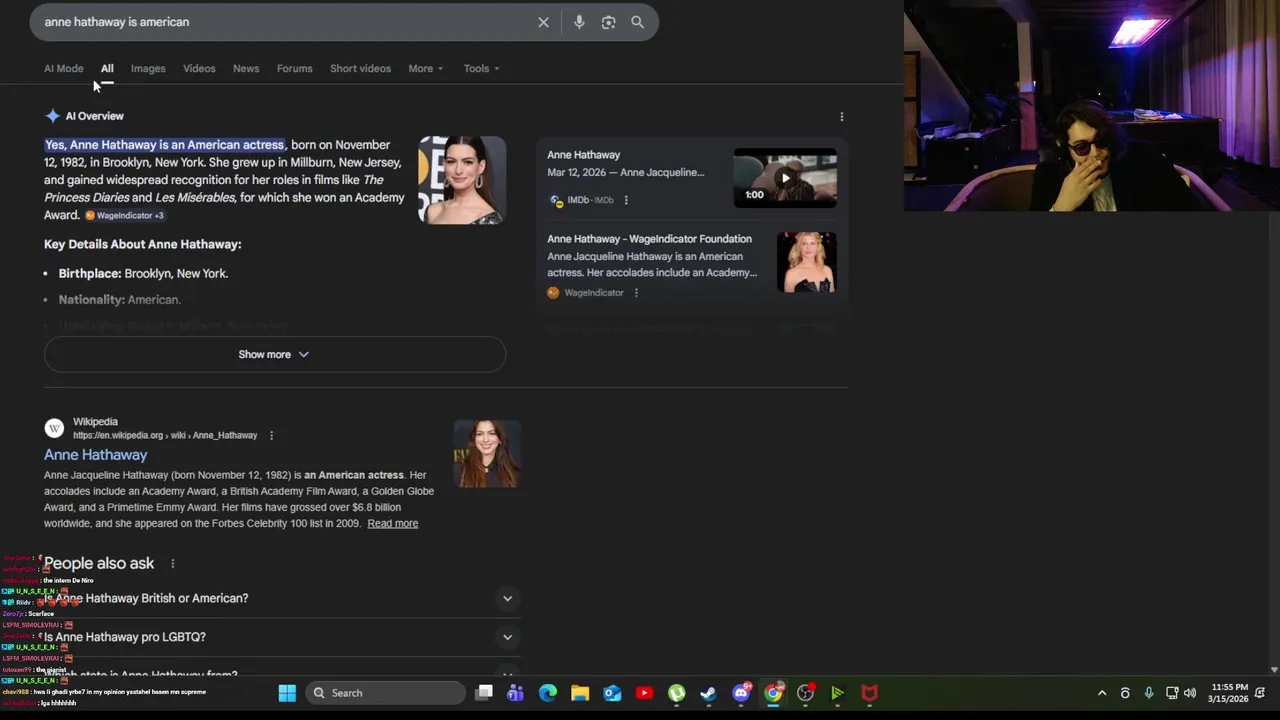The height and width of the screenshot is (720, 1280).
Task: Open three-dot menu beside the WageIndicator source
Action: (636, 293)
